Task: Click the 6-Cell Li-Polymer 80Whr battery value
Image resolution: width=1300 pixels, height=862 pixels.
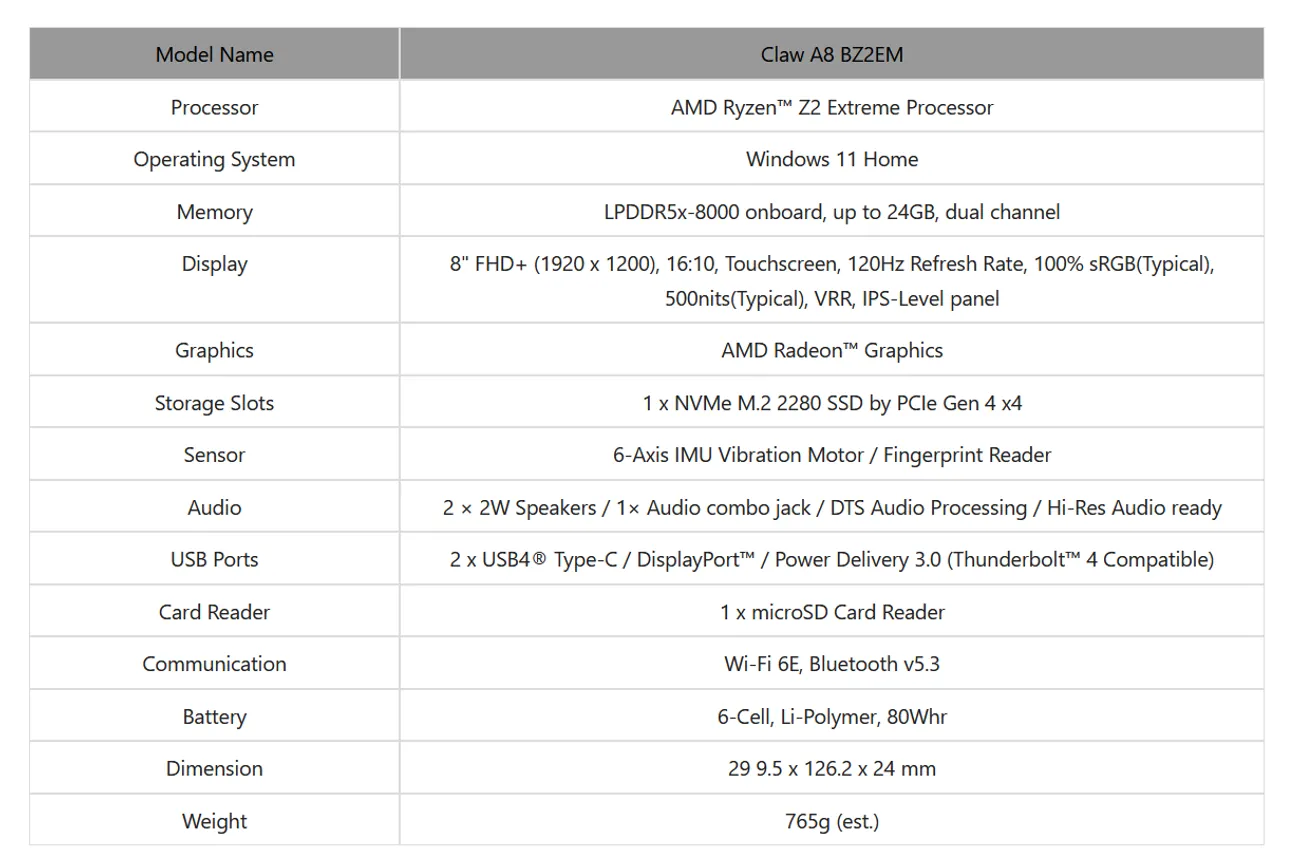Action: [831, 716]
